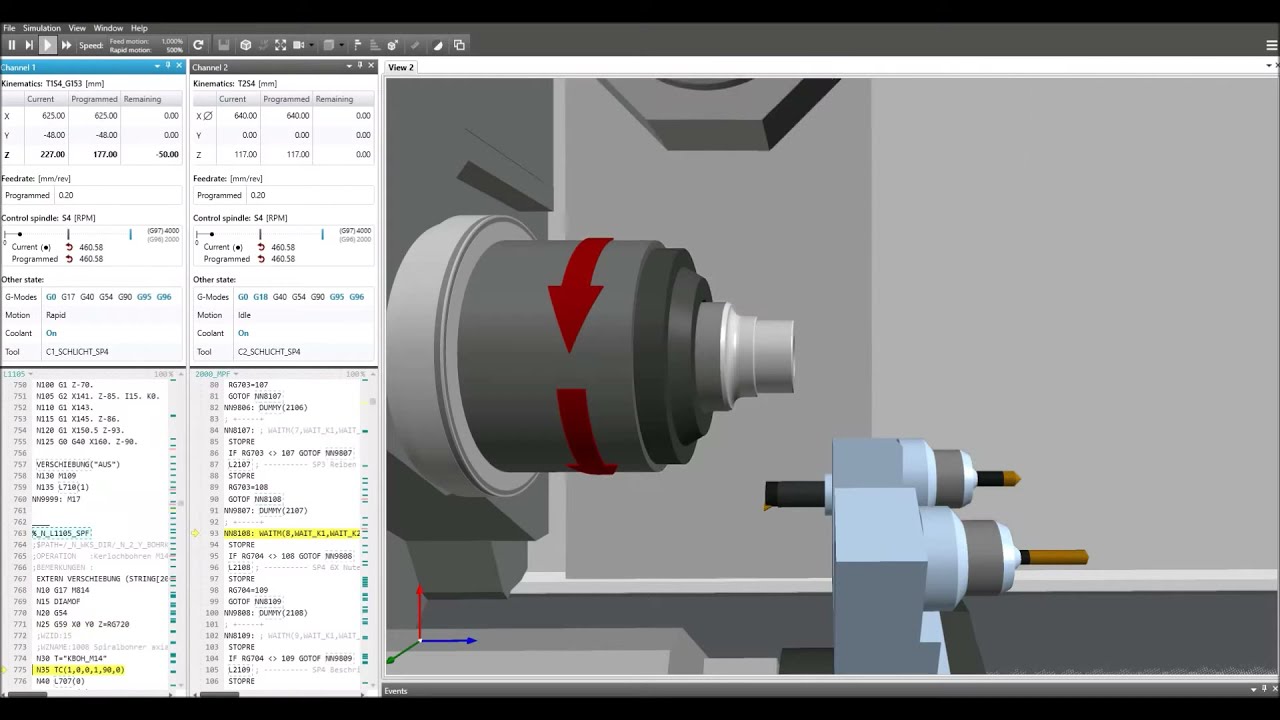Select Channel 1 tool C1_SCHLICHT_SP4

point(77,352)
